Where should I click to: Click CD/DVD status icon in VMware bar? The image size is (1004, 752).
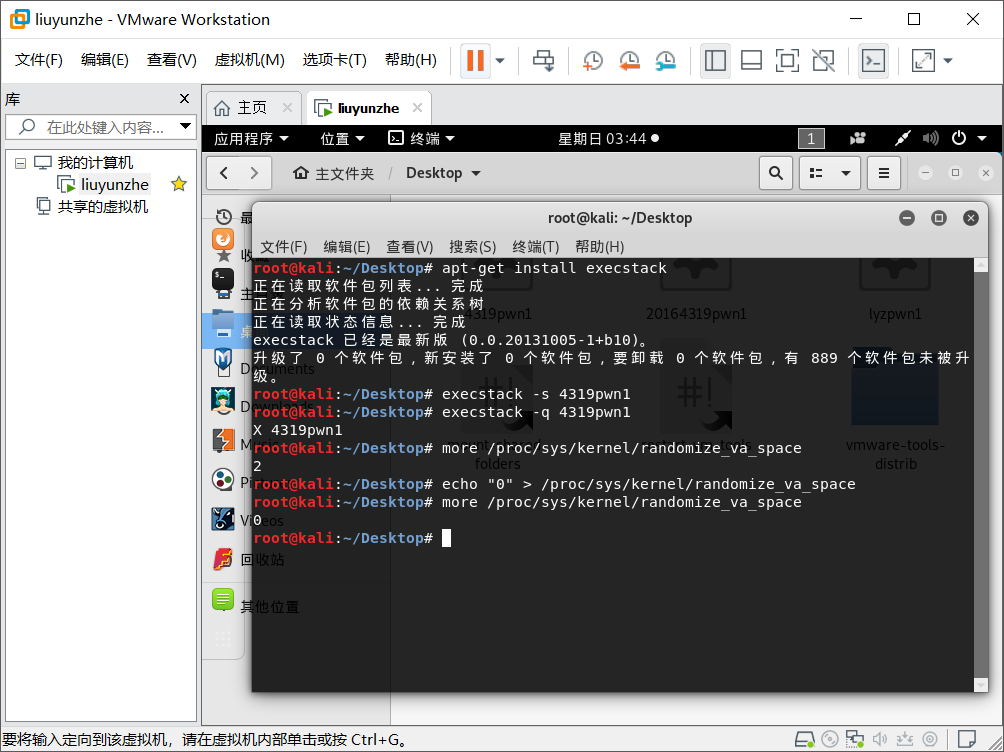(829, 739)
